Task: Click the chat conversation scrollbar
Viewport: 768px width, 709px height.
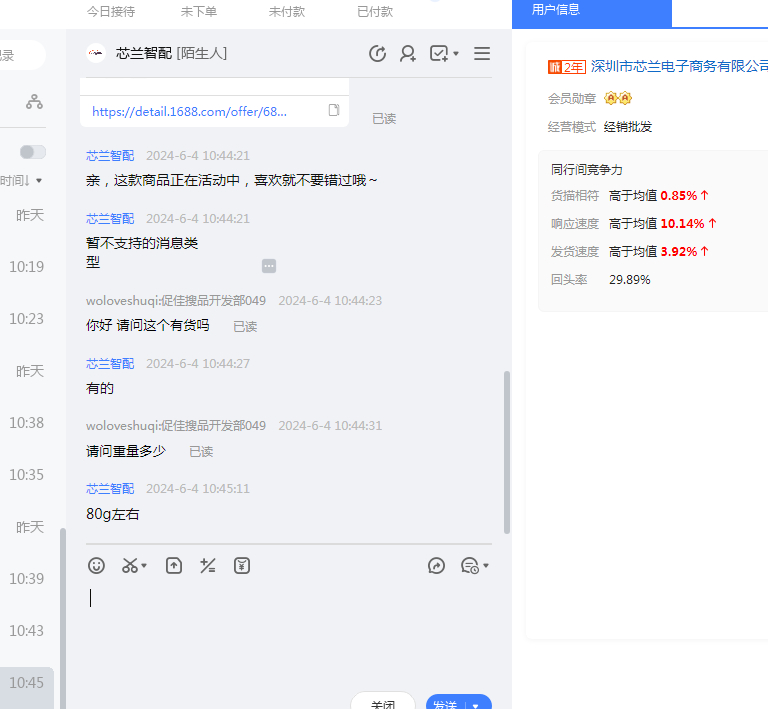Action: coord(507,450)
